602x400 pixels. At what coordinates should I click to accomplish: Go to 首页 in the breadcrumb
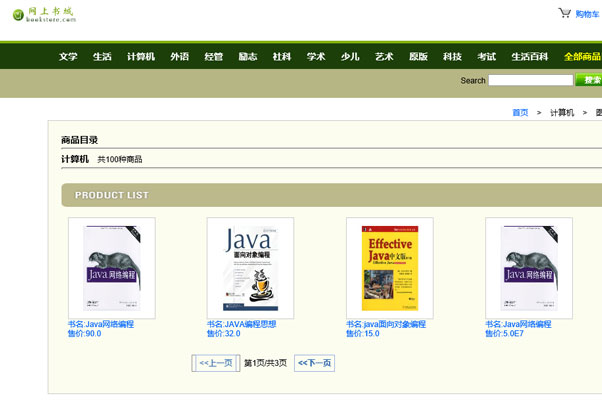tap(520, 113)
